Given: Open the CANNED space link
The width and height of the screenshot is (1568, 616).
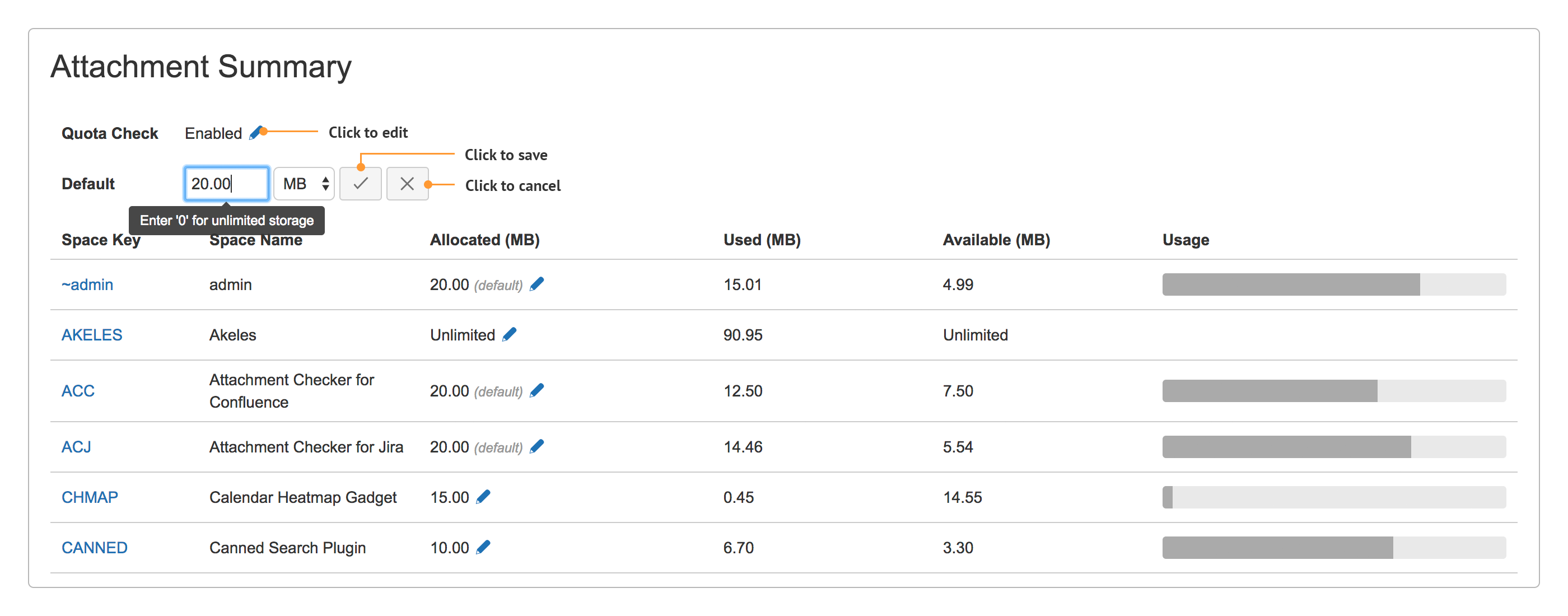Looking at the screenshot, I should [94, 547].
